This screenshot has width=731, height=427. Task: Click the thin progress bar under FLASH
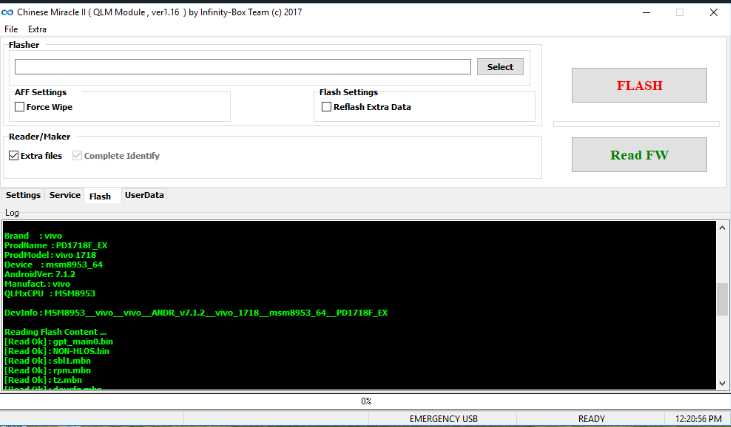coord(636,124)
